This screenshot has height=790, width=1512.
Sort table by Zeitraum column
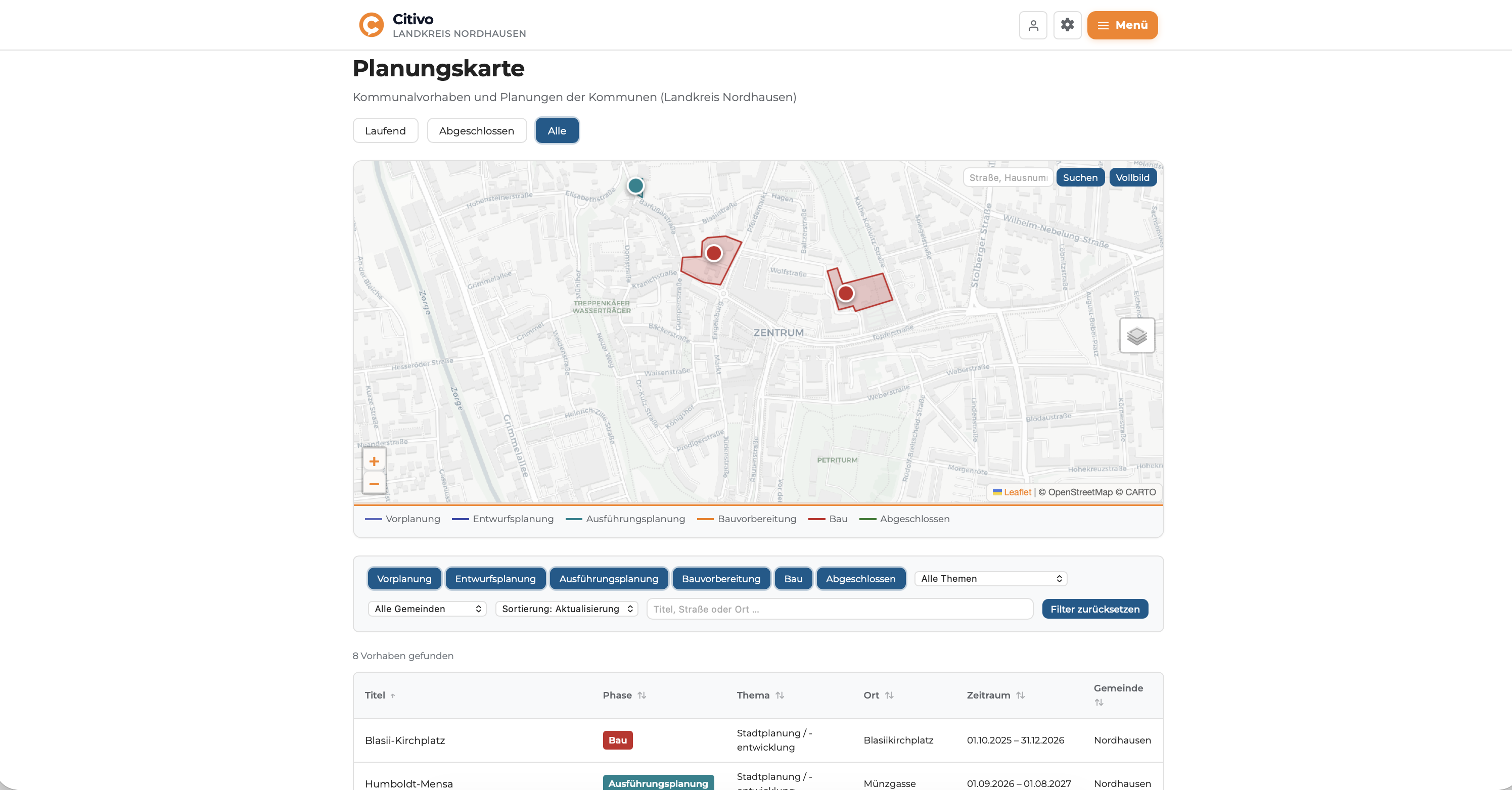point(995,695)
